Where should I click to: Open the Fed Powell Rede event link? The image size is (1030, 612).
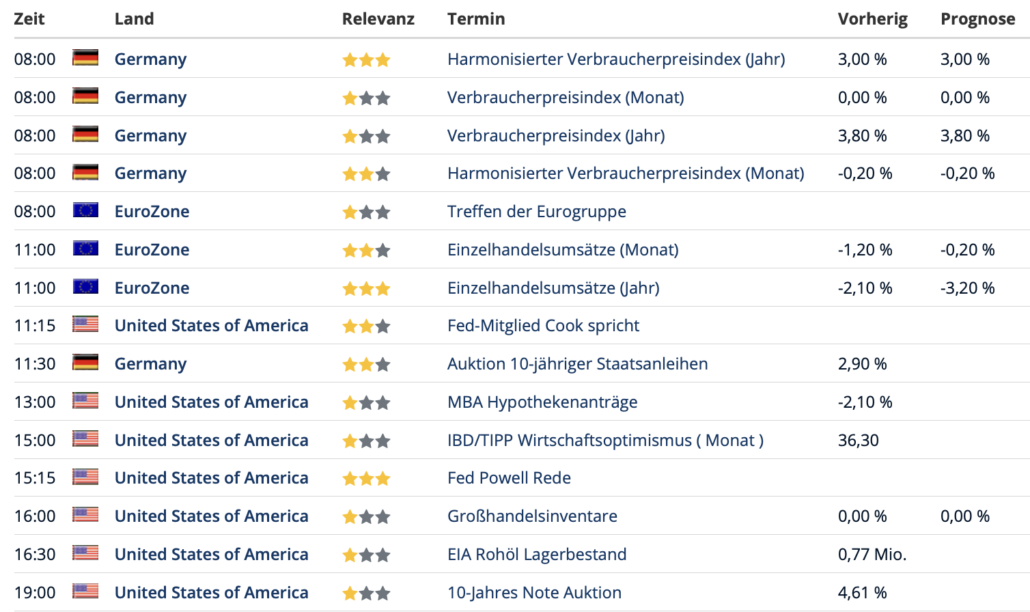pyautogui.click(x=509, y=478)
